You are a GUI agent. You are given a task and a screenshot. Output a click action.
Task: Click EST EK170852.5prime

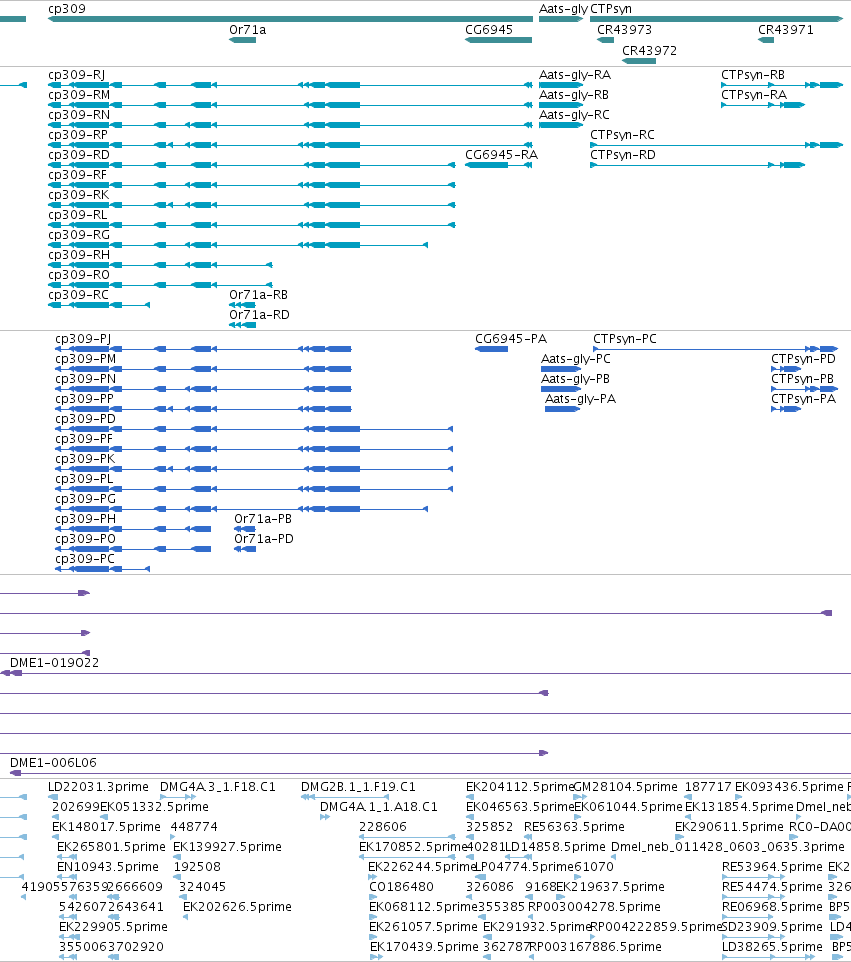pyautogui.click(x=414, y=847)
